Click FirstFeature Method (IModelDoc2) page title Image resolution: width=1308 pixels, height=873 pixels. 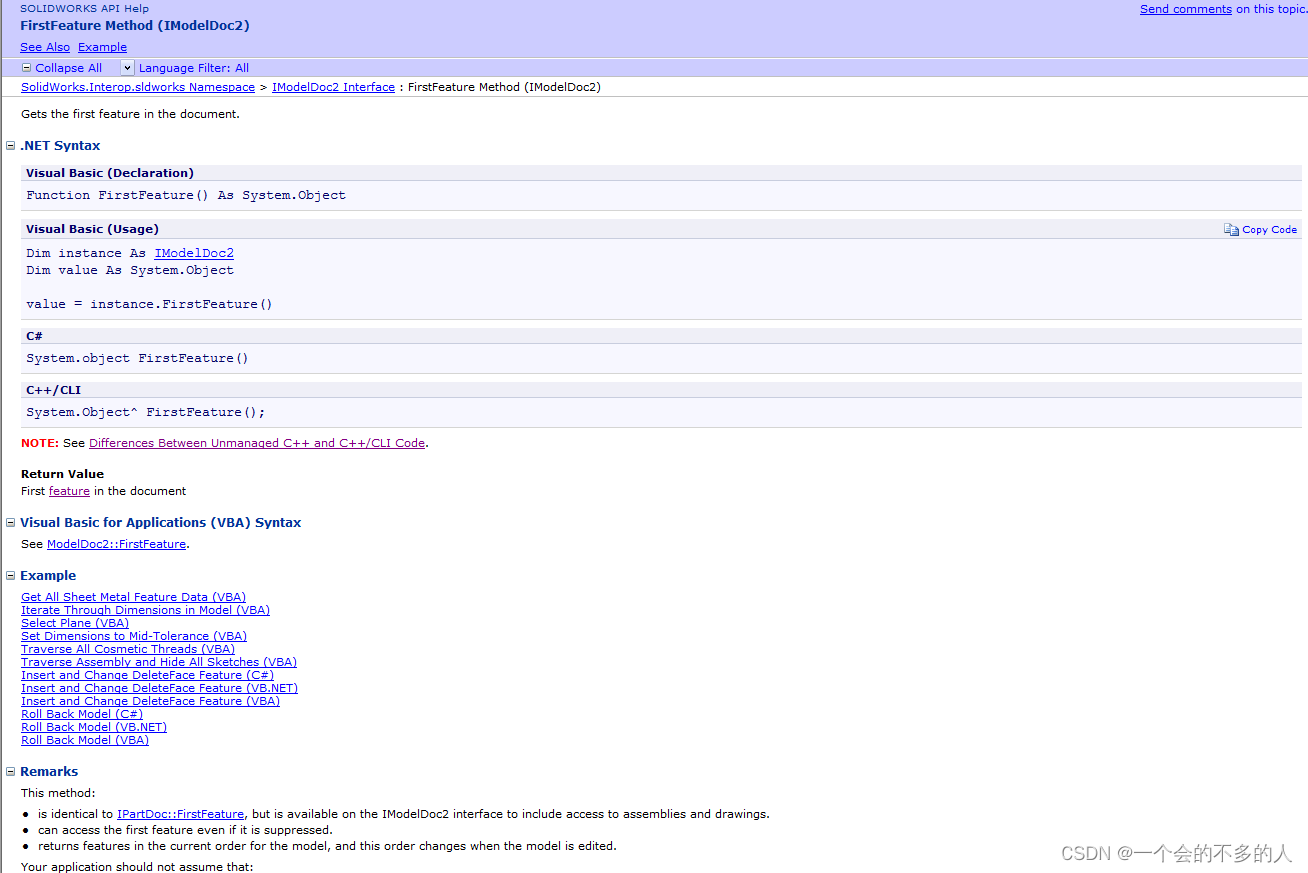tap(135, 26)
